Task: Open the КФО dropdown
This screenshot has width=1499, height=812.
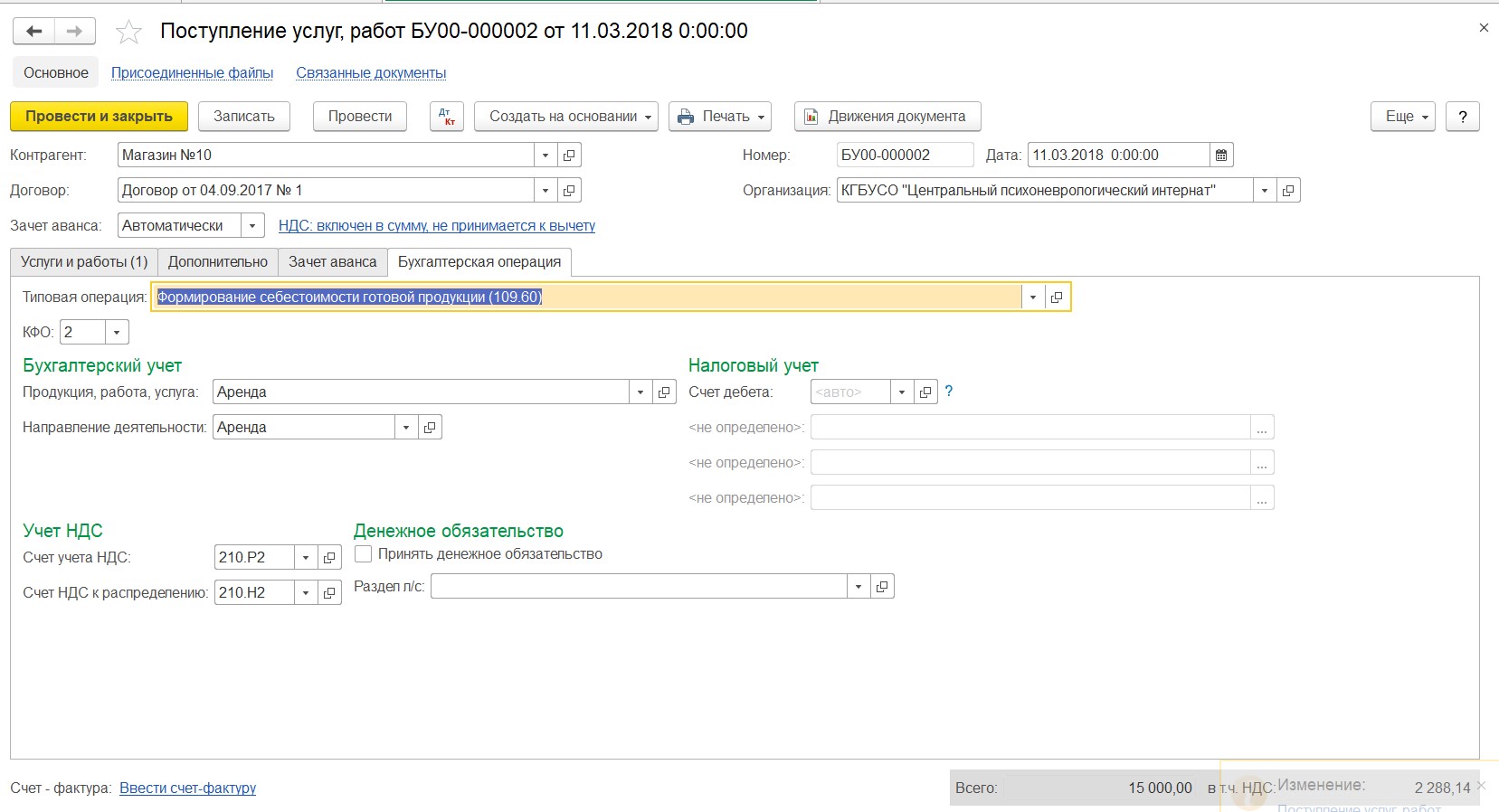Action: pyautogui.click(x=117, y=333)
